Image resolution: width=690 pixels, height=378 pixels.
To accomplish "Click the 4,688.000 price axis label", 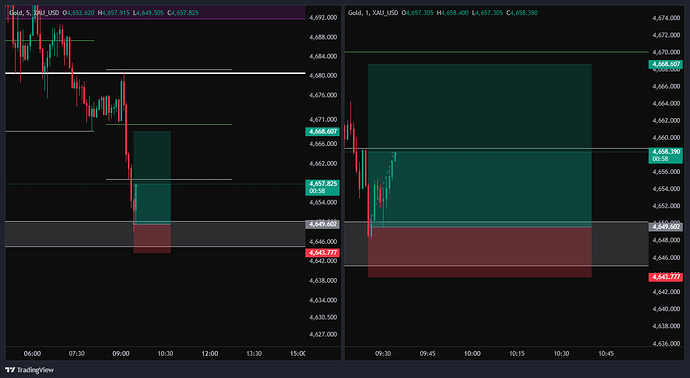I will point(323,37).
